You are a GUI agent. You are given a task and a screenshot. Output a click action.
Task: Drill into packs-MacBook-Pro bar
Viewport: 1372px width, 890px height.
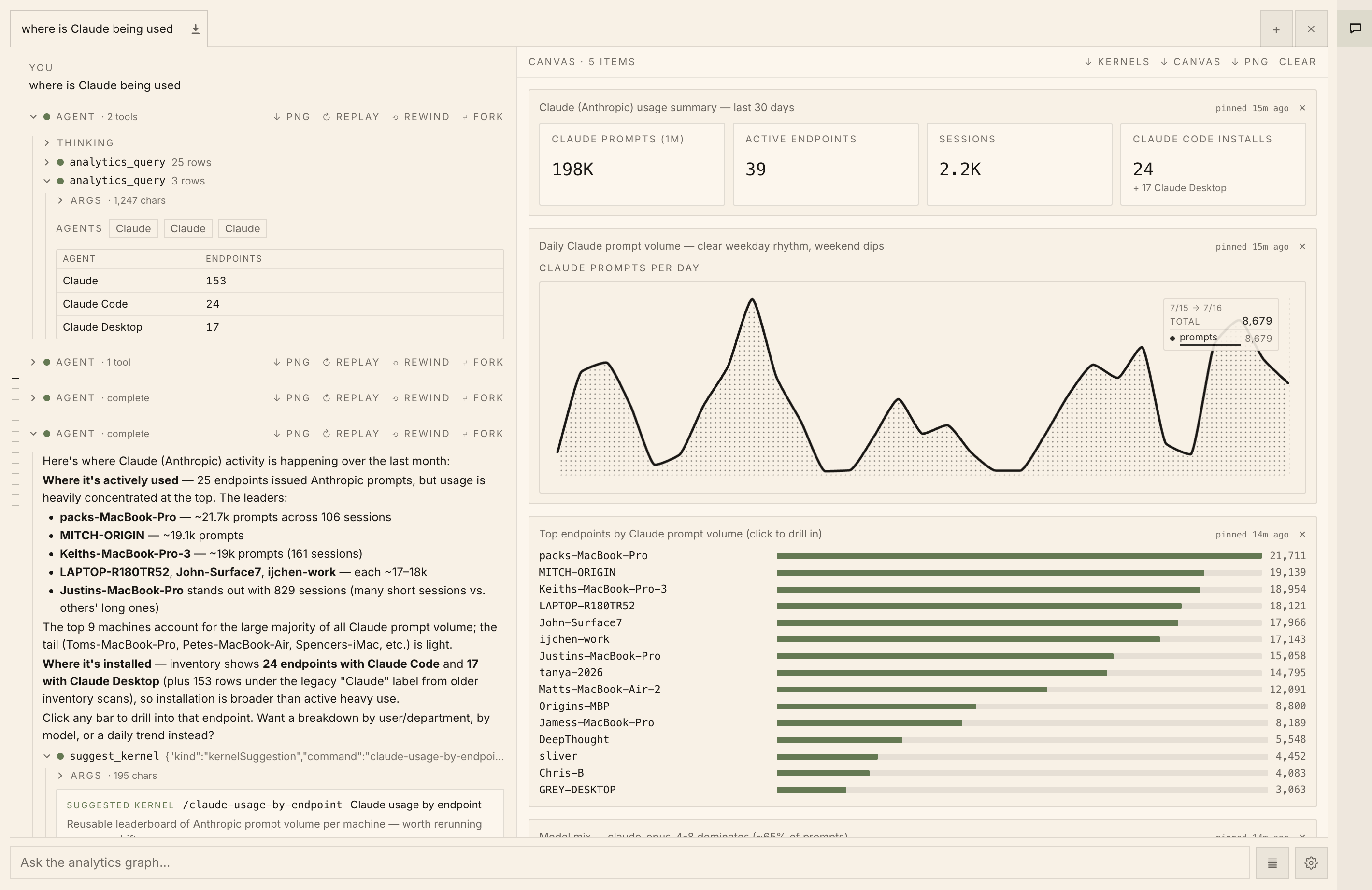click(1019, 556)
